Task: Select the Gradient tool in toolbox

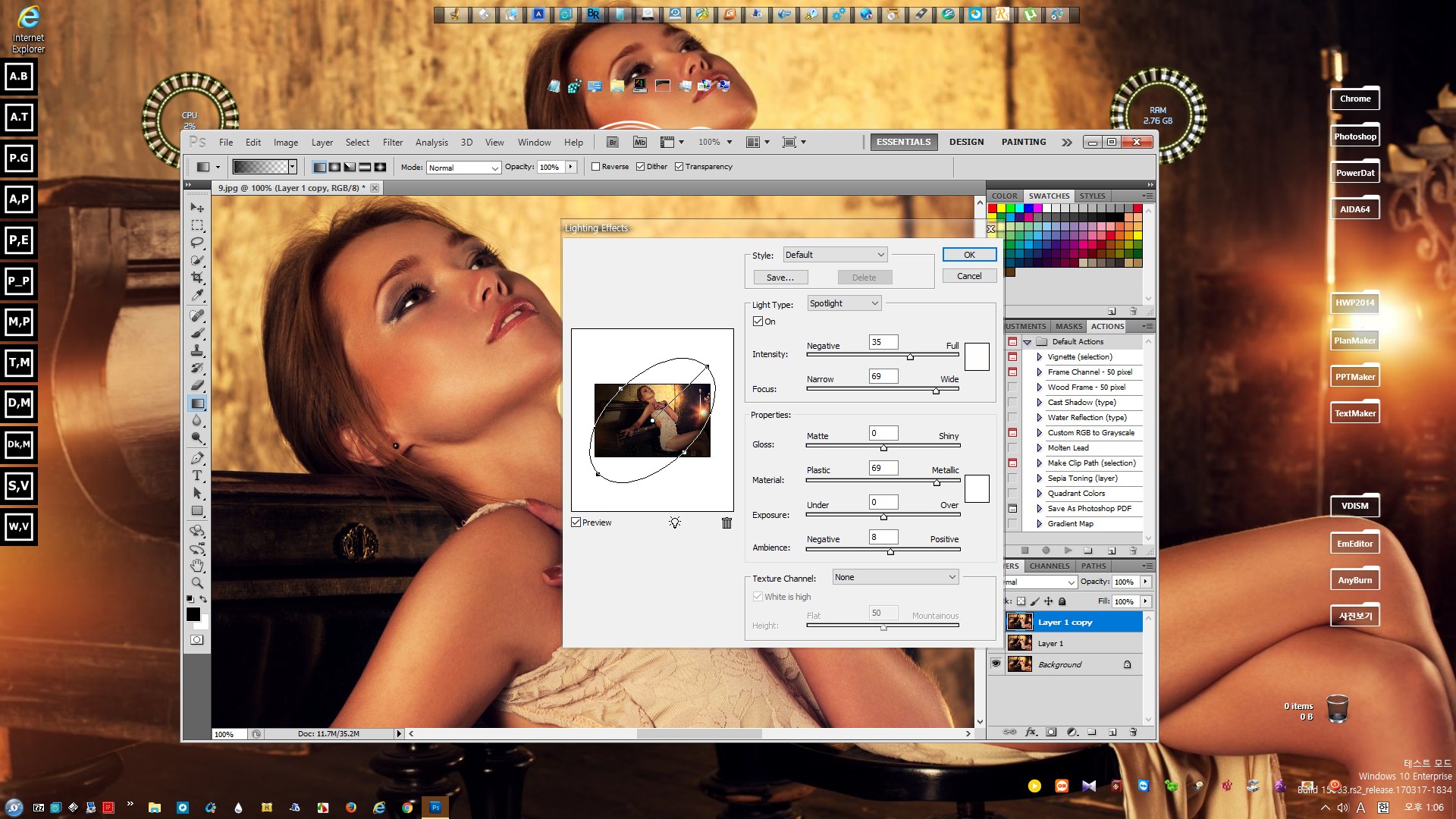Action: [x=197, y=403]
